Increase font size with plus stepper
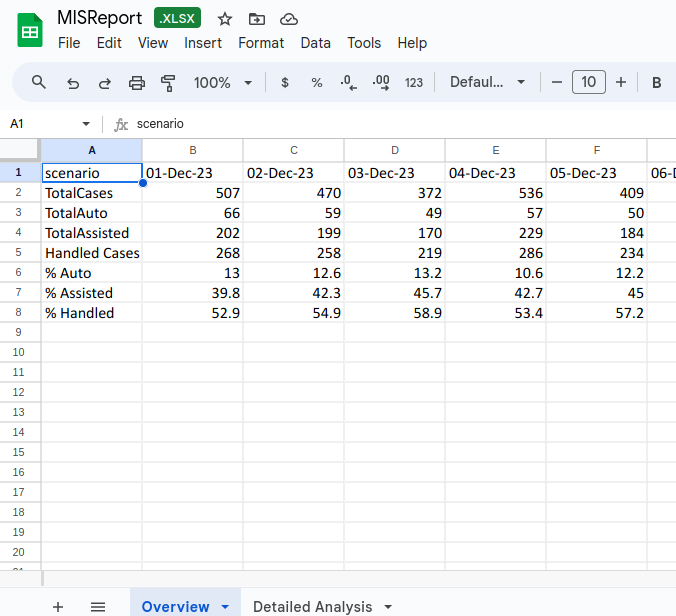The image size is (676, 616). [x=621, y=83]
